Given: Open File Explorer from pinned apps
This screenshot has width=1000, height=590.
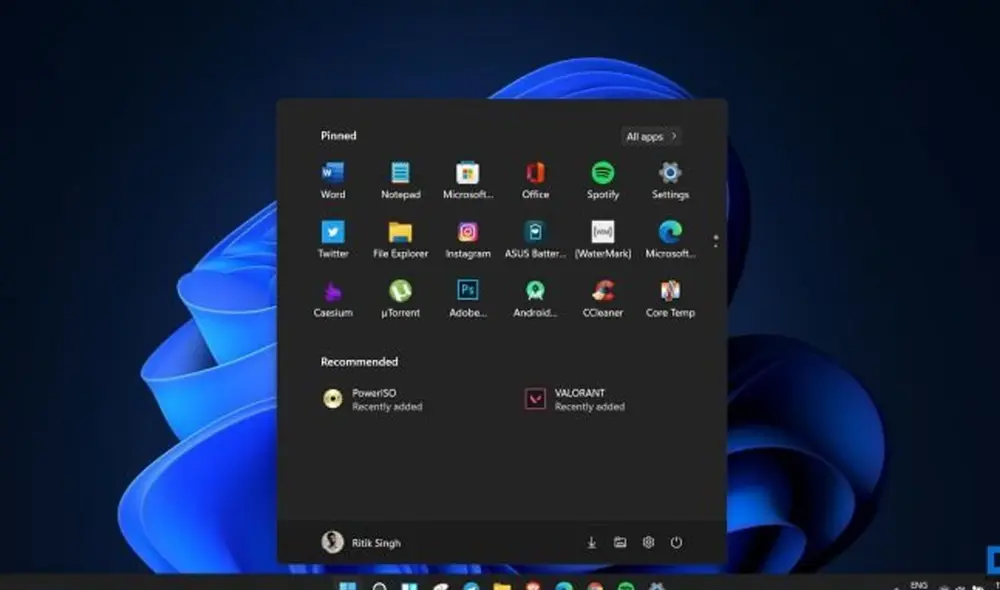Looking at the screenshot, I should (x=400, y=237).
